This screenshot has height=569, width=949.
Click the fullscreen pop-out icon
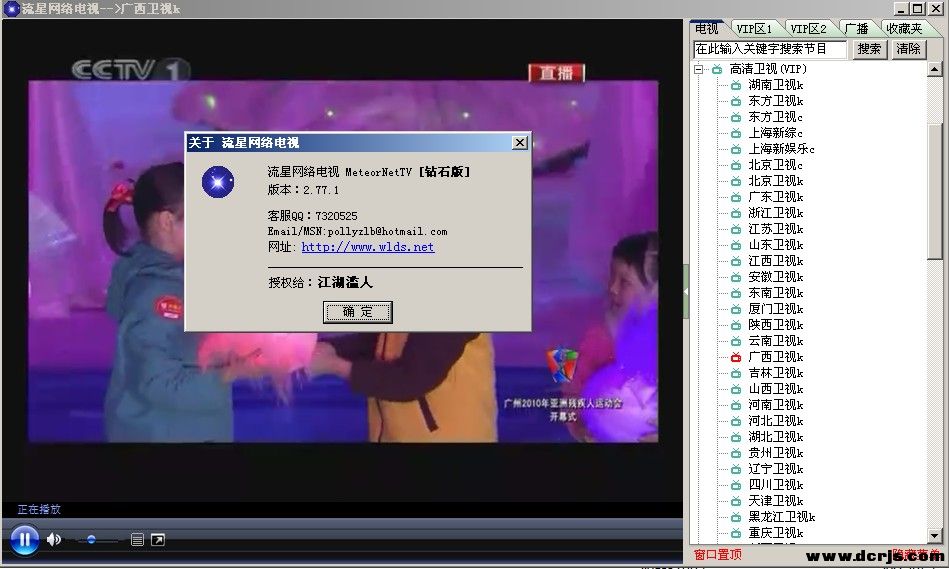(158, 541)
